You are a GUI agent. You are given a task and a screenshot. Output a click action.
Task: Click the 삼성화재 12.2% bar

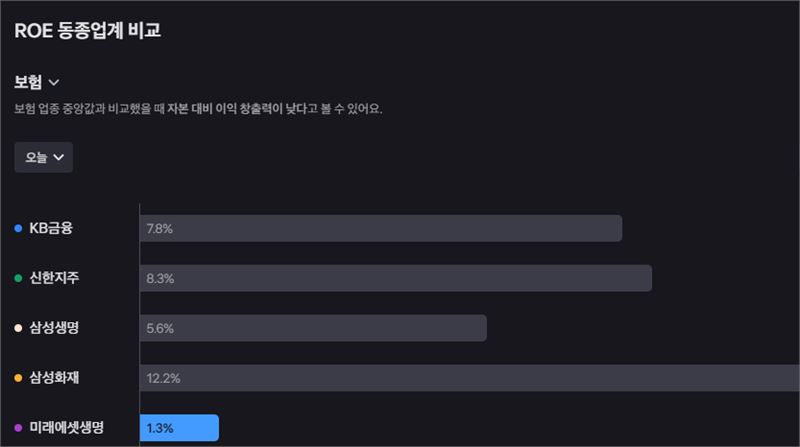point(470,378)
